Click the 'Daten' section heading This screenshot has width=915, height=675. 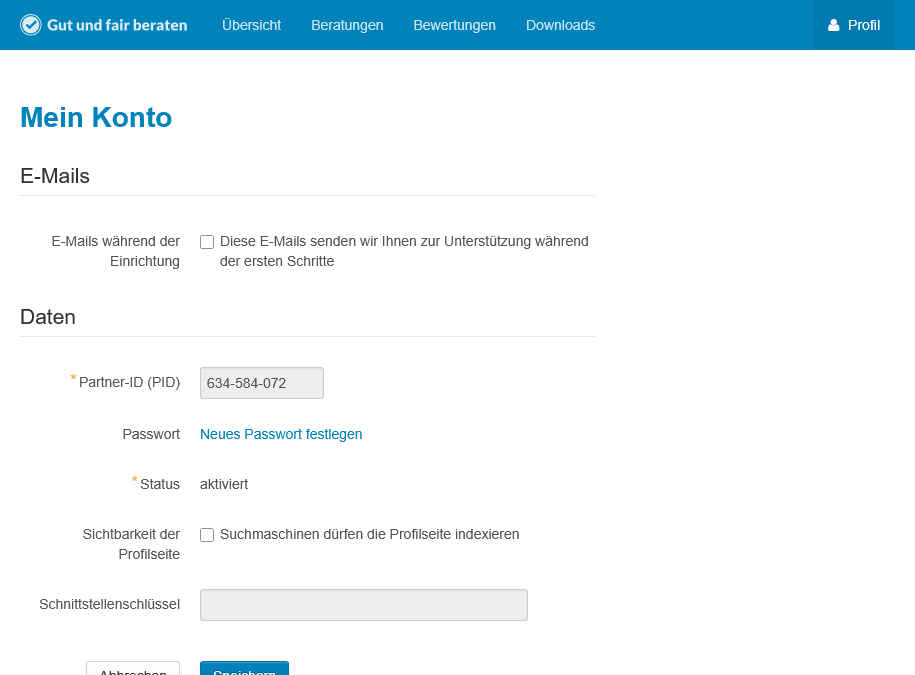(48, 317)
